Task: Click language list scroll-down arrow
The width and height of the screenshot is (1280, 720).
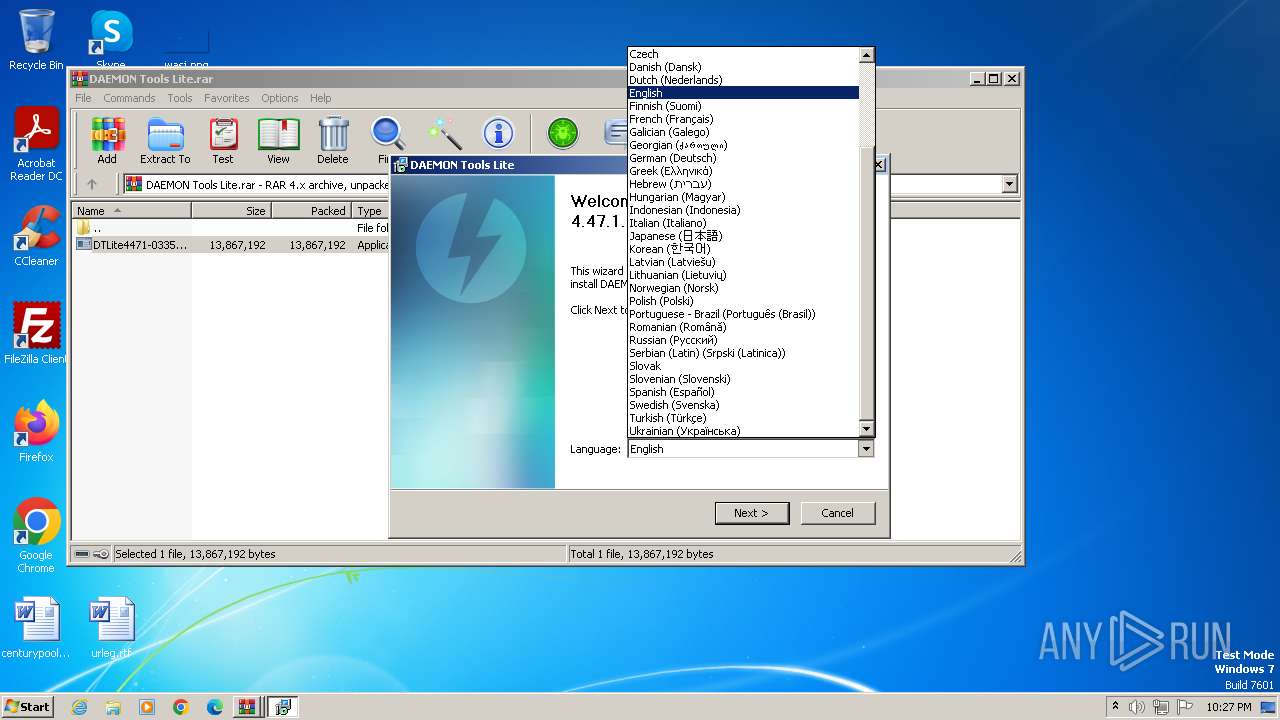Action: pyautogui.click(x=867, y=429)
